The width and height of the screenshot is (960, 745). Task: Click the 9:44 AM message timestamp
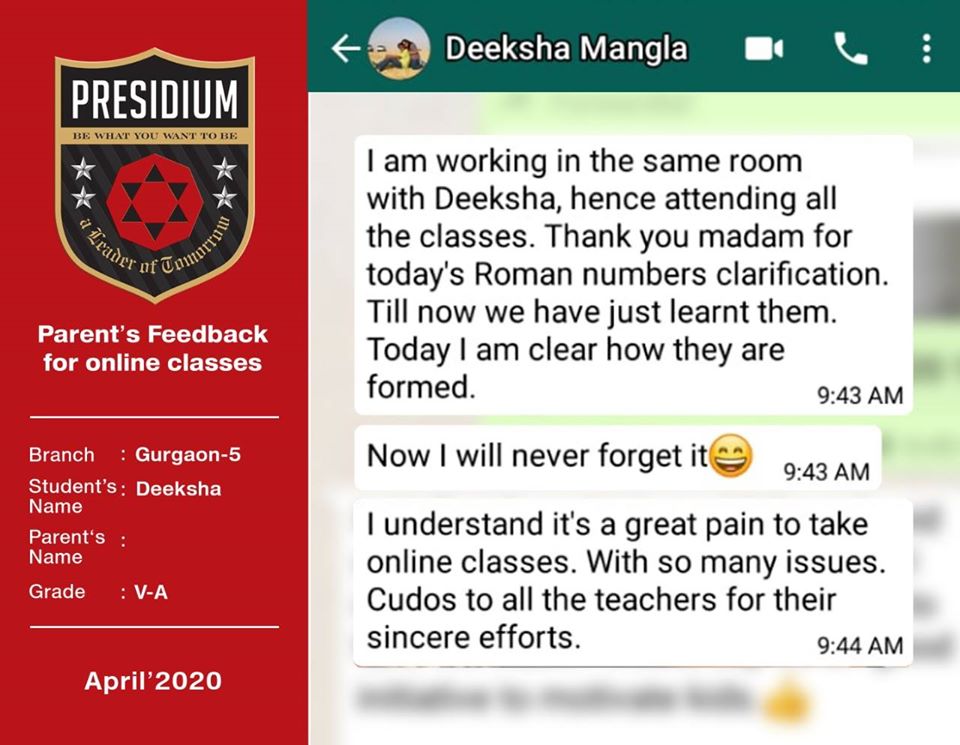pos(860,645)
